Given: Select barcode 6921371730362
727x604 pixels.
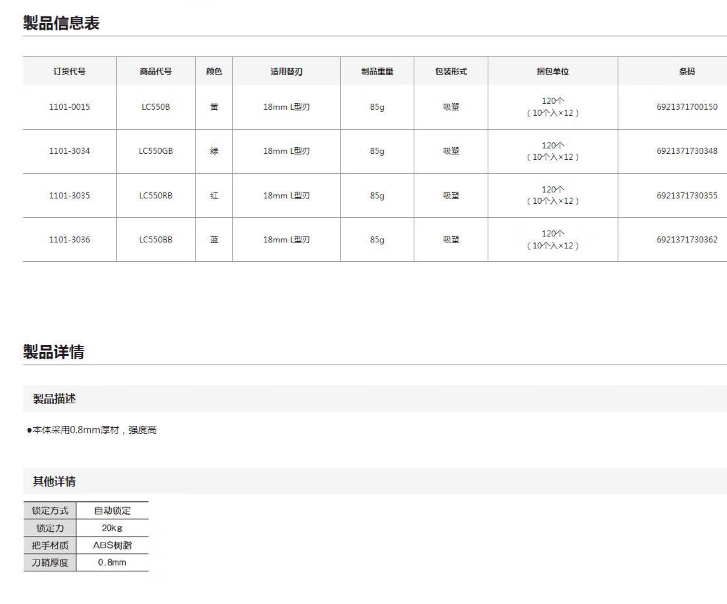Looking at the screenshot, I should point(686,240).
